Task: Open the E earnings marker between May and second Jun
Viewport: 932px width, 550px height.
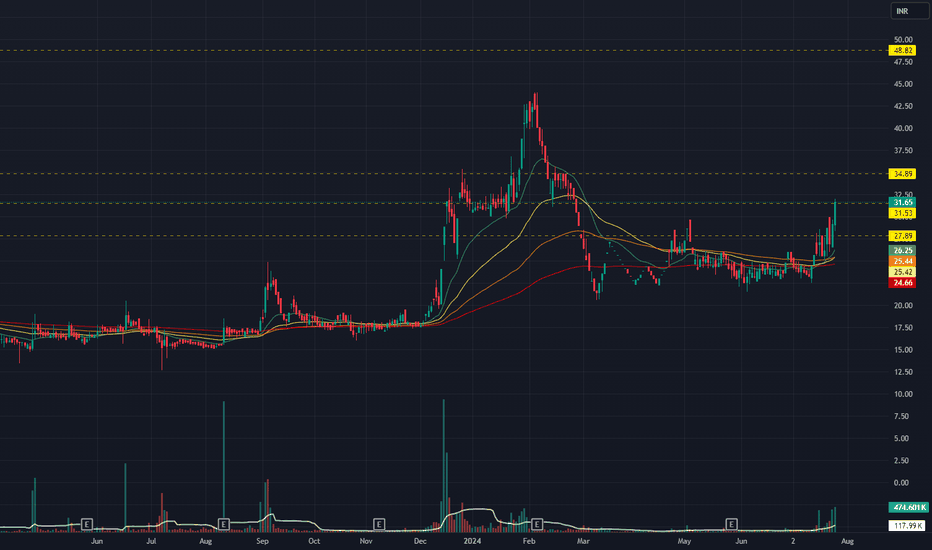Action: [732, 524]
